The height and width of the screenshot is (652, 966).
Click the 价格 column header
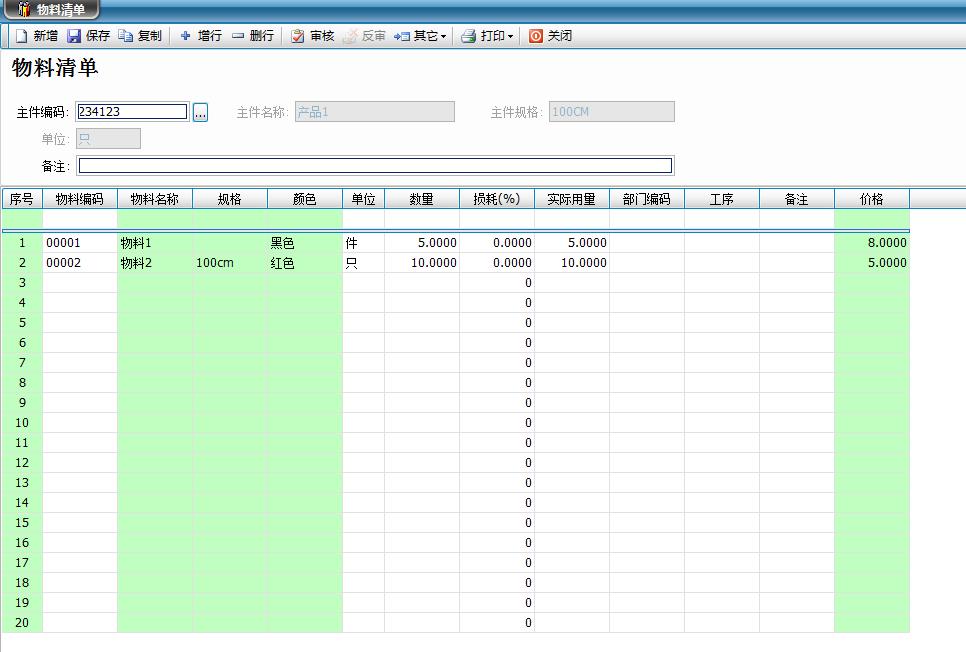(x=872, y=199)
